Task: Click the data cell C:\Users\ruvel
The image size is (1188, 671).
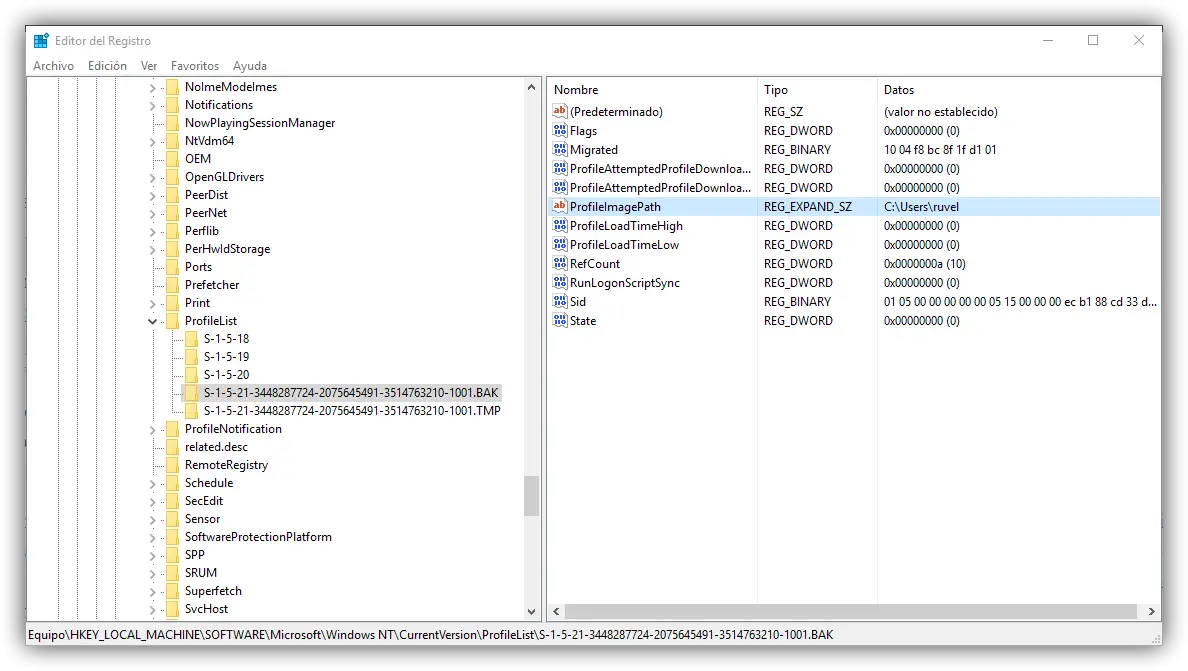Action: coord(921,207)
